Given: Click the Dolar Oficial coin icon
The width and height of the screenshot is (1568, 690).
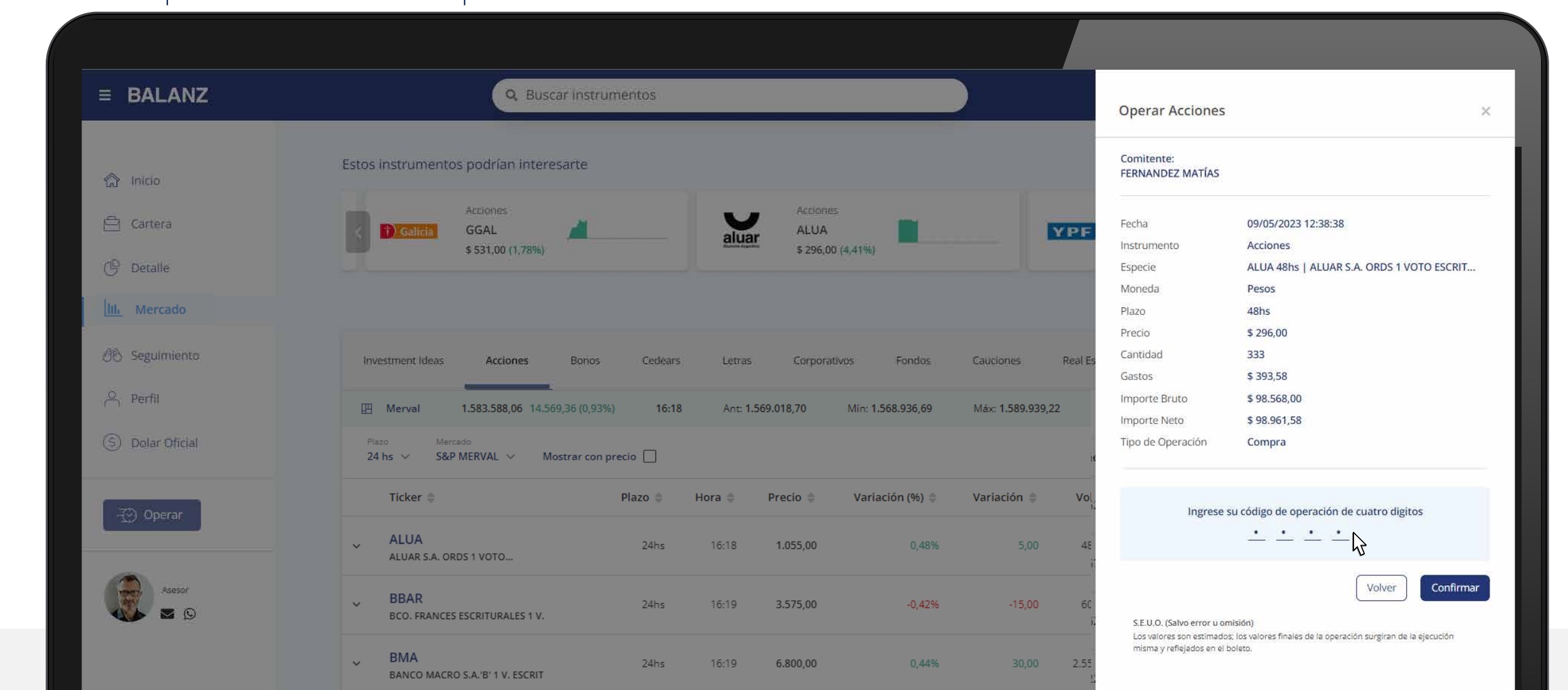Looking at the screenshot, I should (x=112, y=443).
